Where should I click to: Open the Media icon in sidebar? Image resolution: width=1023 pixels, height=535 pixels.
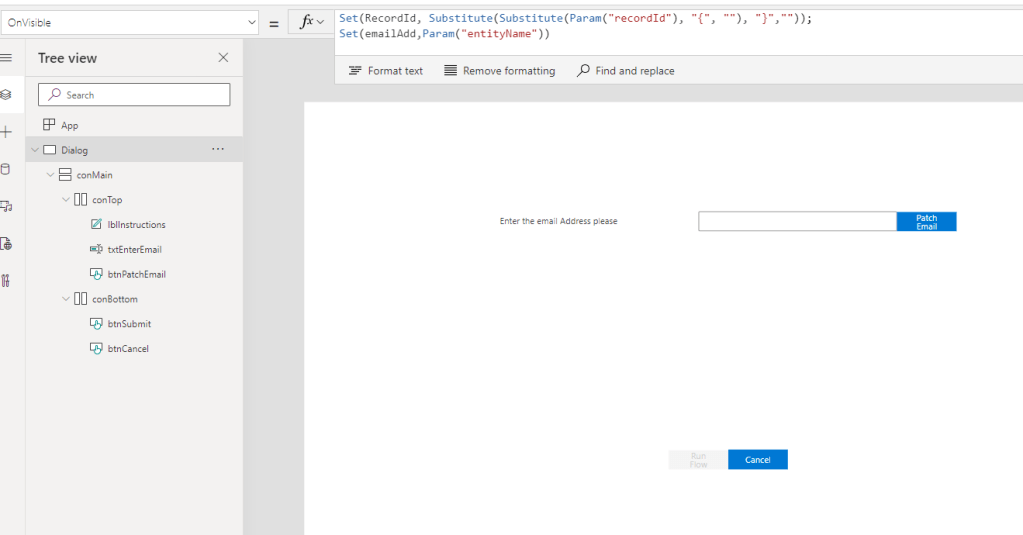(x=6, y=206)
